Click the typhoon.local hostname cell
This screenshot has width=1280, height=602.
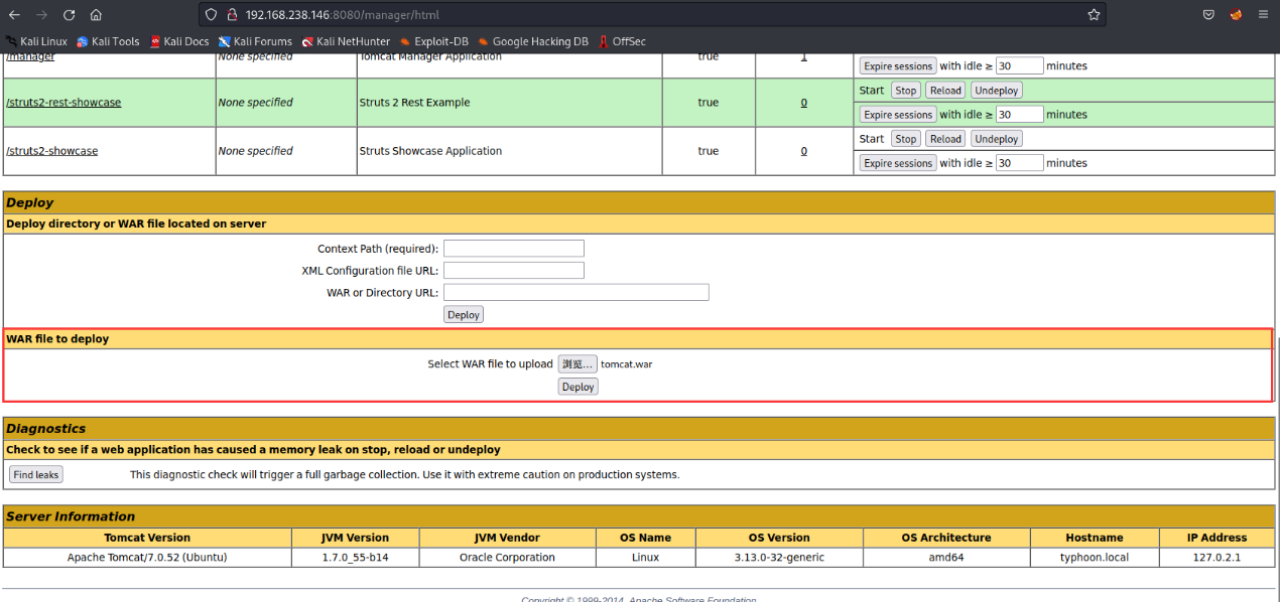1094,557
